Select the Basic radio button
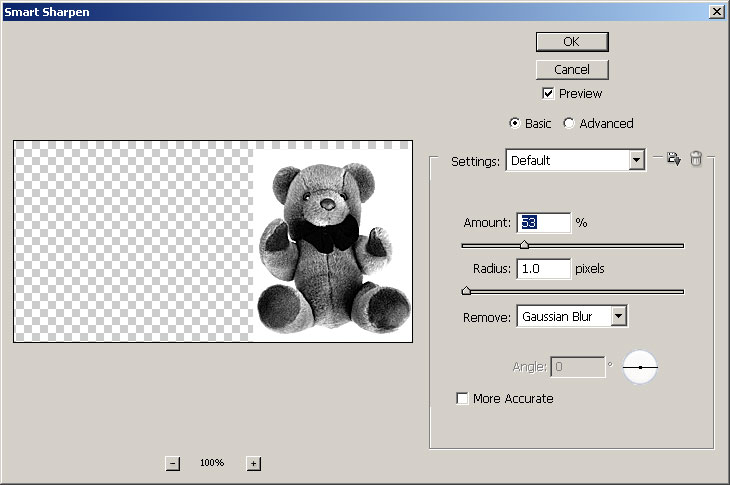The width and height of the screenshot is (730, 485). [514, 123]
